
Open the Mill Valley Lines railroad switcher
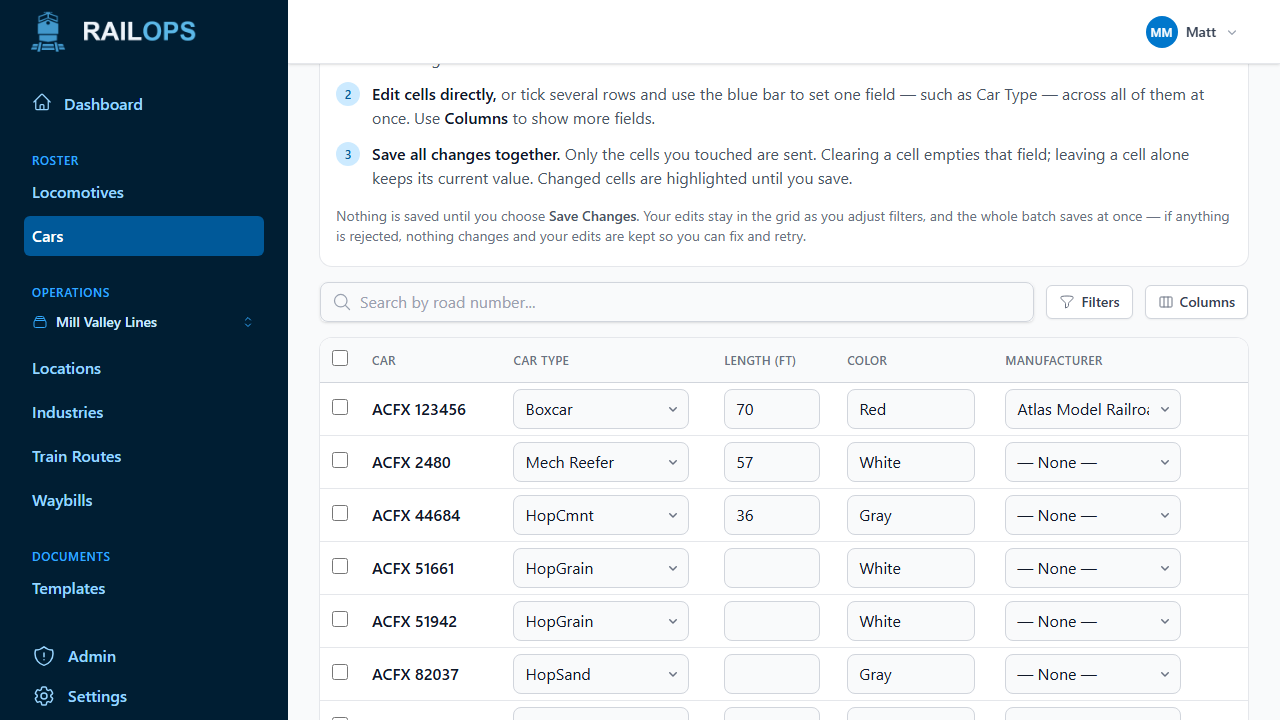point(144,322)
